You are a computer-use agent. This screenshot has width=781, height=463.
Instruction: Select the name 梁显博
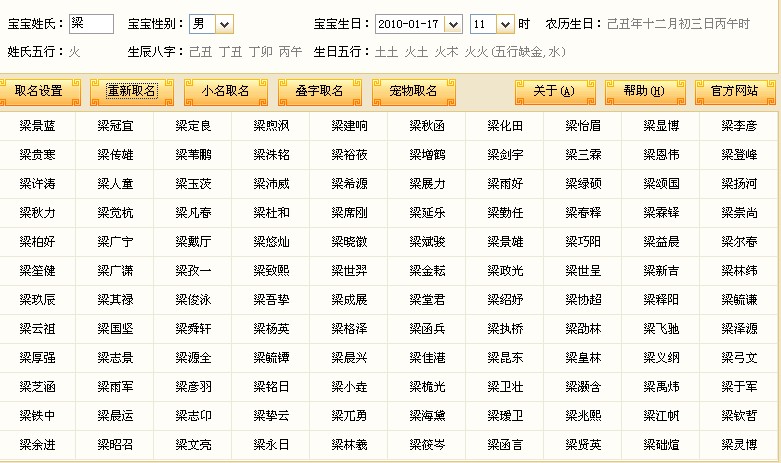click(661, 126)
